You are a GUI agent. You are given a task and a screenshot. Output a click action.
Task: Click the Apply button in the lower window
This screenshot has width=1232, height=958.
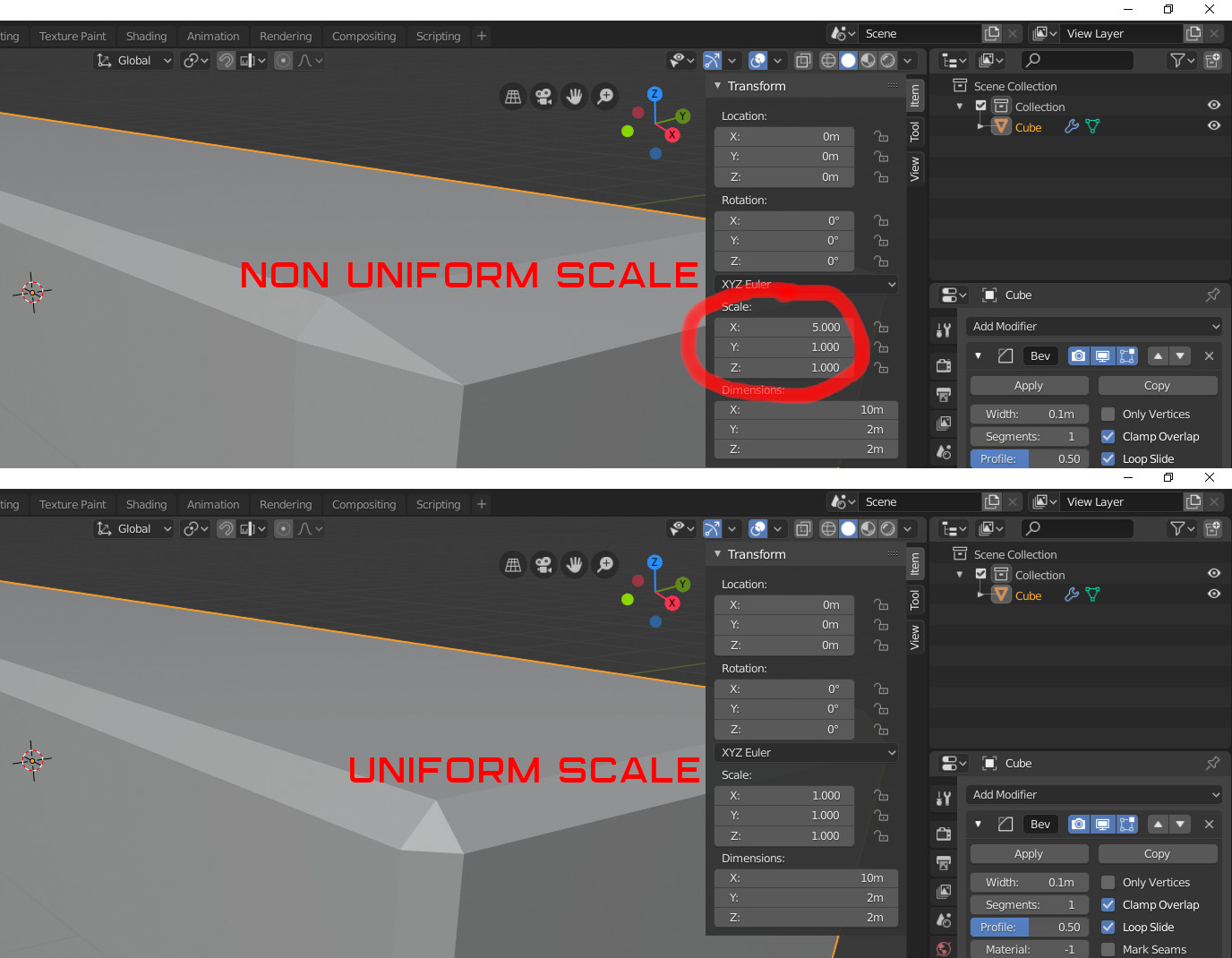point(1029,853)
